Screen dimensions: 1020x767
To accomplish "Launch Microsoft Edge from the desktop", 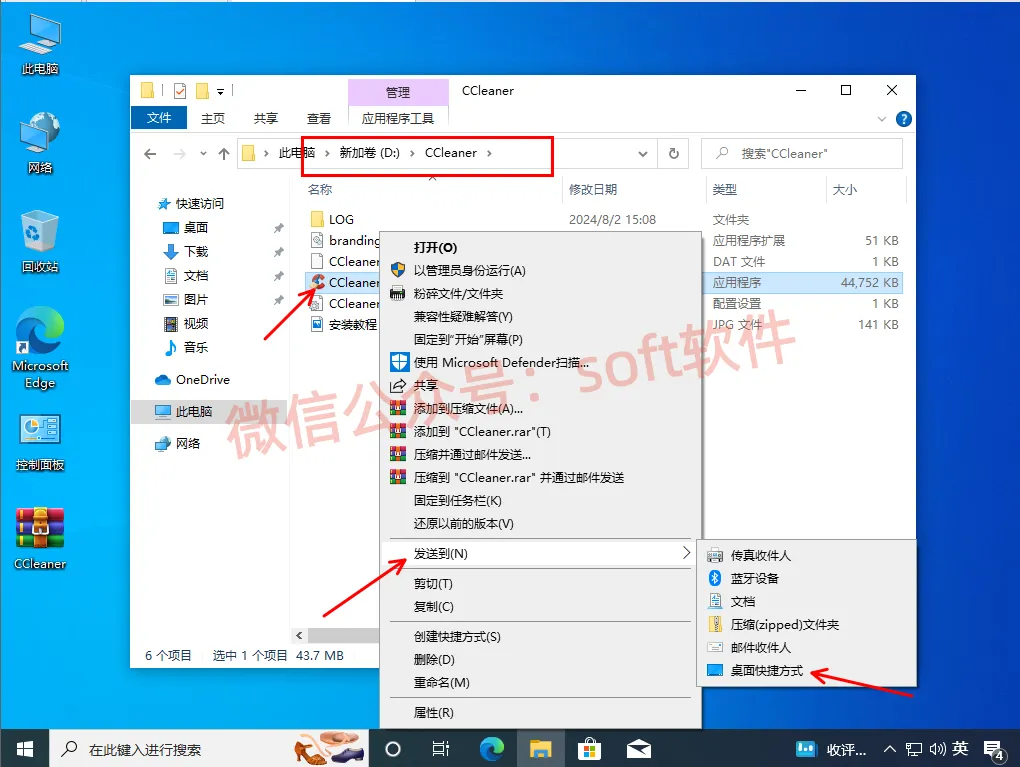I will pos(40,348).
